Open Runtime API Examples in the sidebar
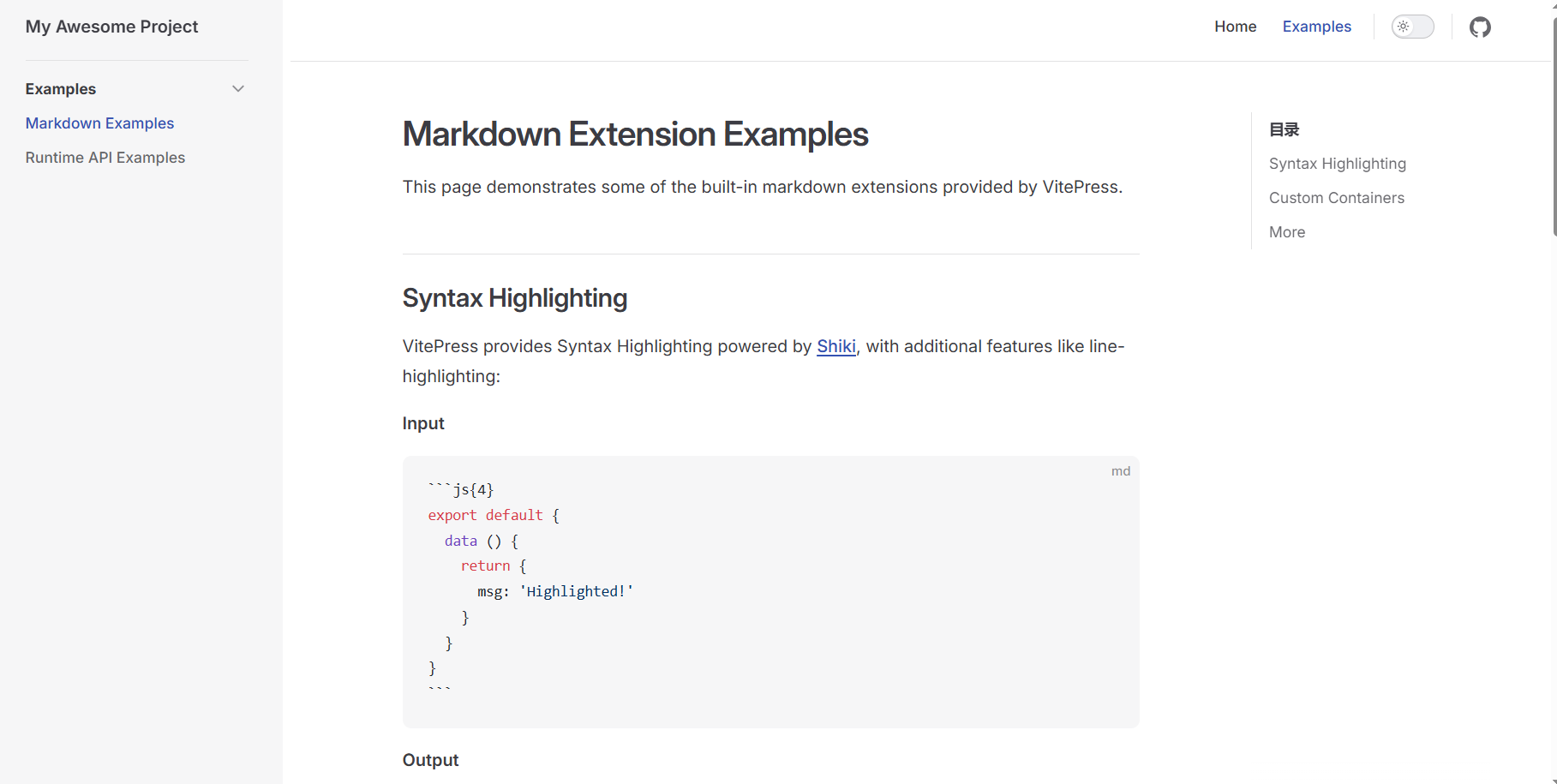 [105, 158]
